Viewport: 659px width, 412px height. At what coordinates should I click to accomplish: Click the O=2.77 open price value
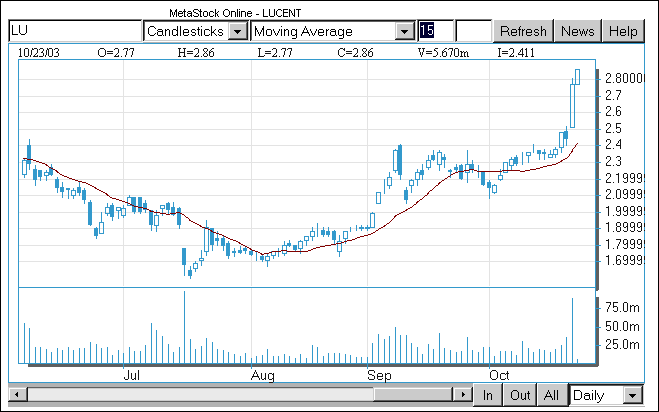click(x=116, y=53)
